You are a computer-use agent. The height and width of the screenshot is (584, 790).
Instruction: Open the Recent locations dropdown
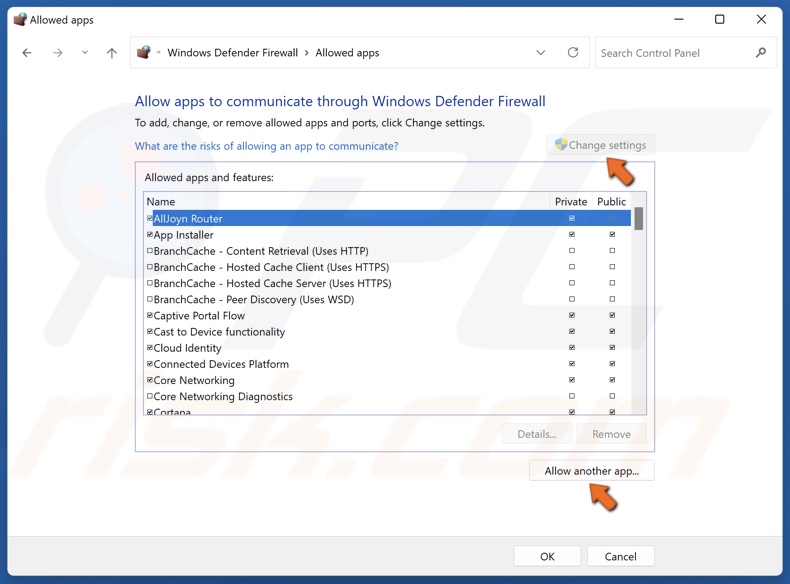(x=85, y=53)
